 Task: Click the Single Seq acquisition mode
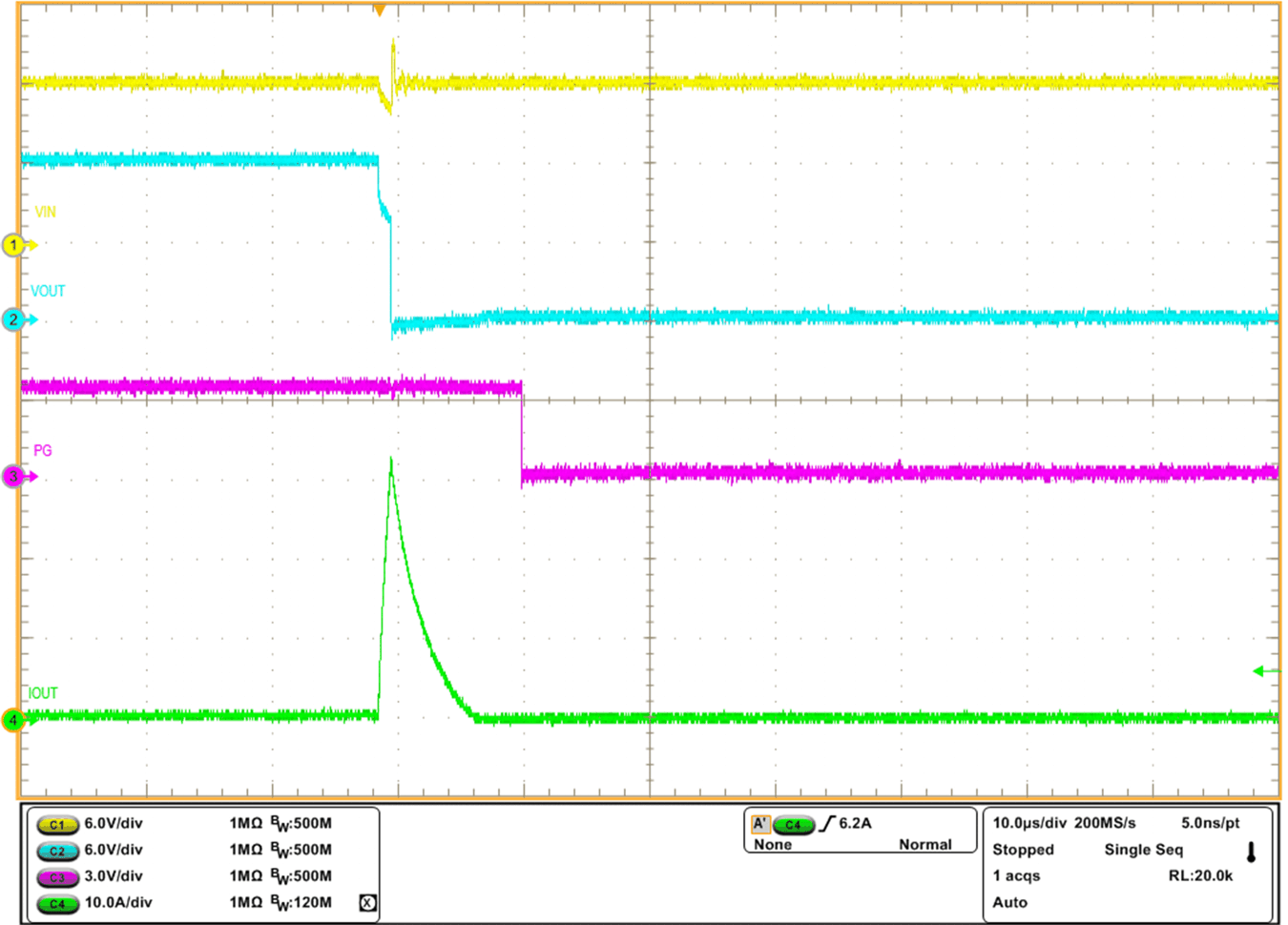[1144, 850]
